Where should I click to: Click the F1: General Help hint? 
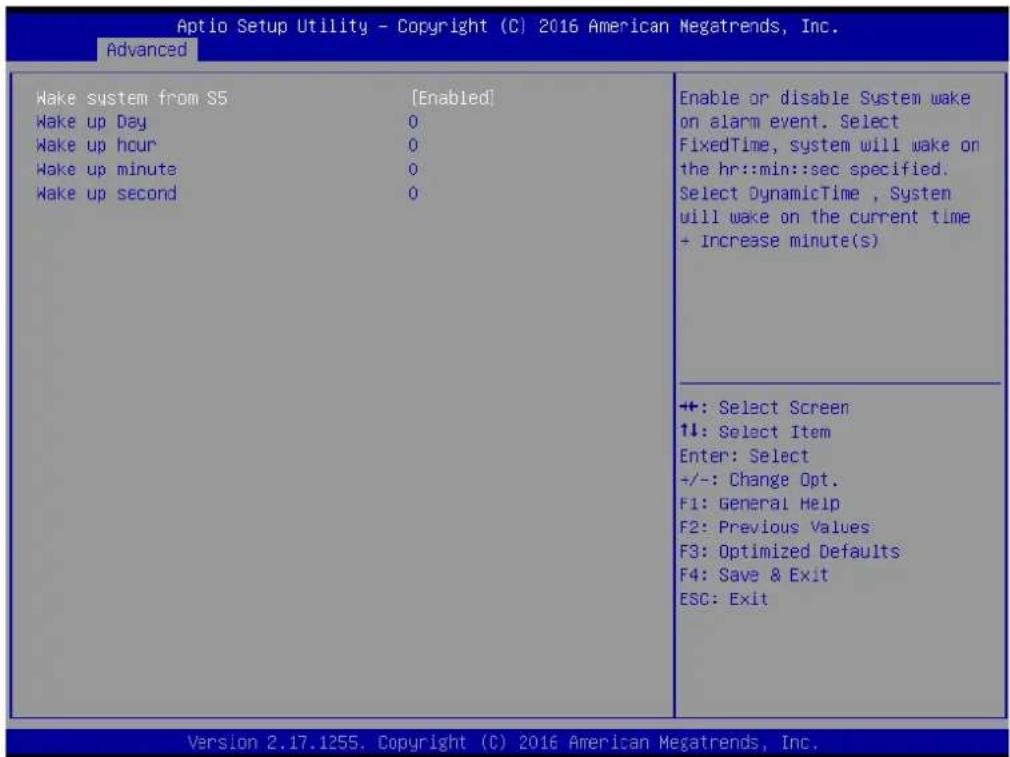tap(759, 504)
